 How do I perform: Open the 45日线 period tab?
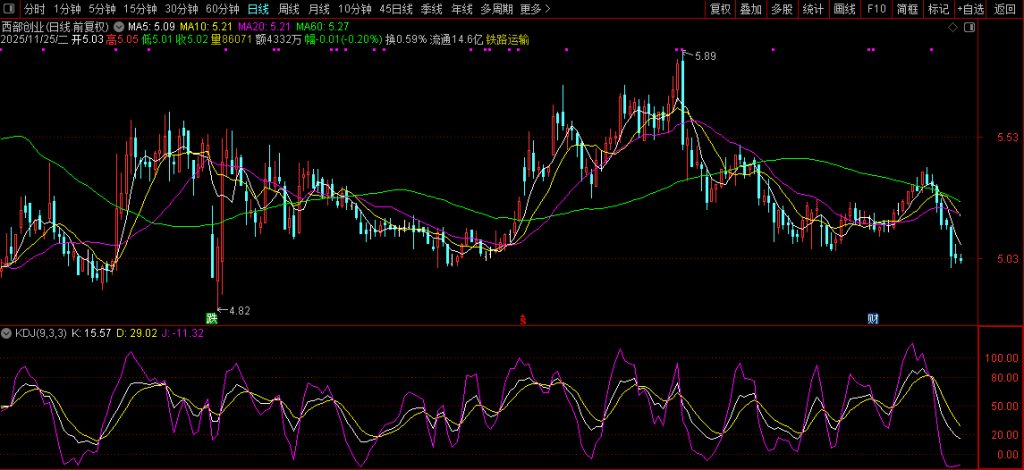click(396, 9)
